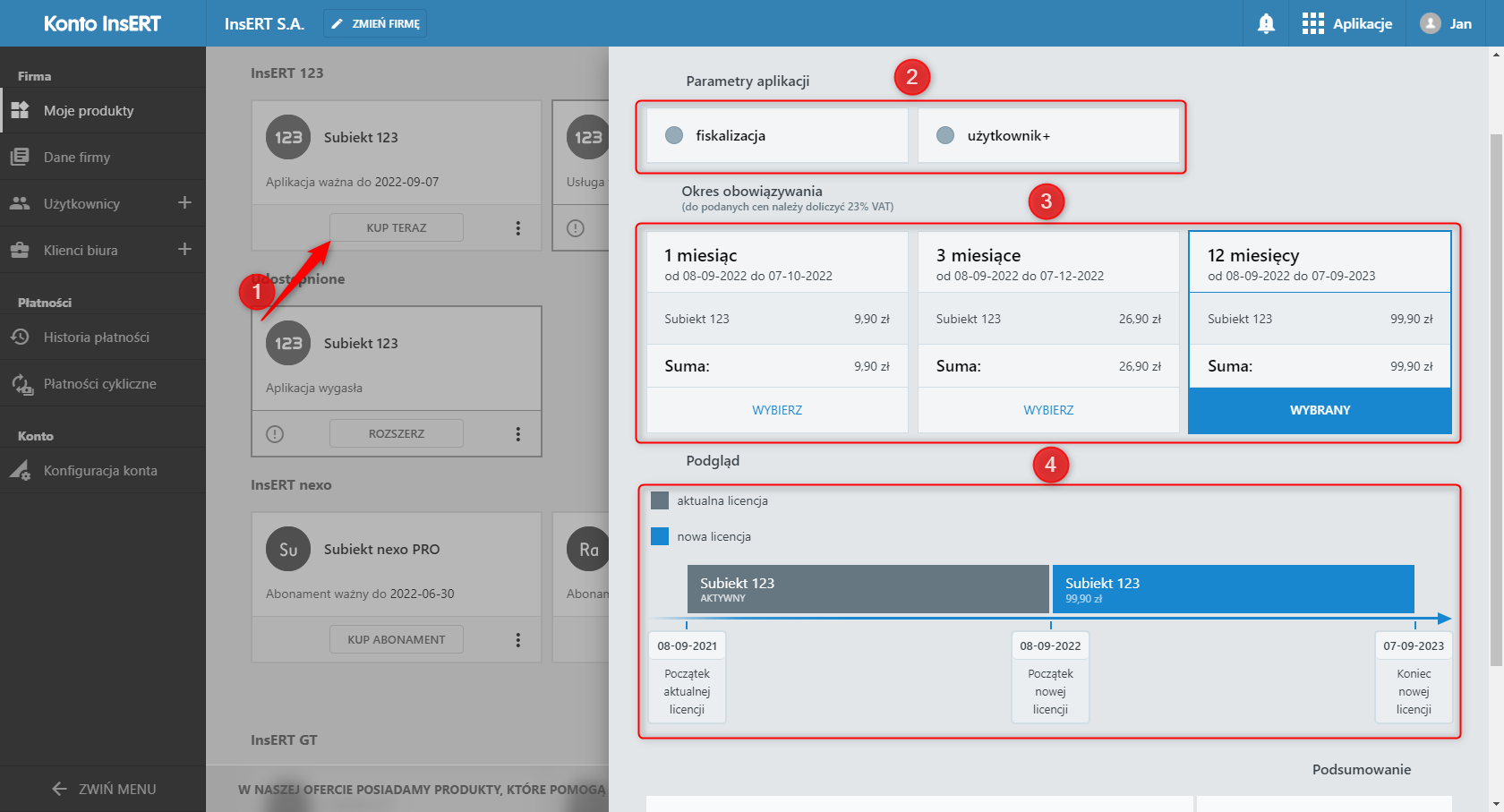
Task: Click the Historia płatności clock icon
Action: [x=20, y=338]
